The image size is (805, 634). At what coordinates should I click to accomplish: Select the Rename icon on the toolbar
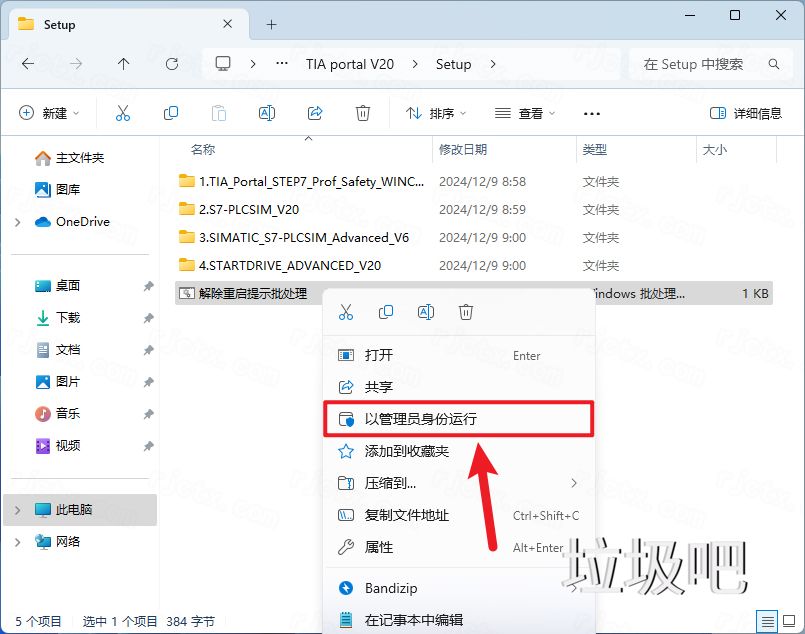coord(266,112)
